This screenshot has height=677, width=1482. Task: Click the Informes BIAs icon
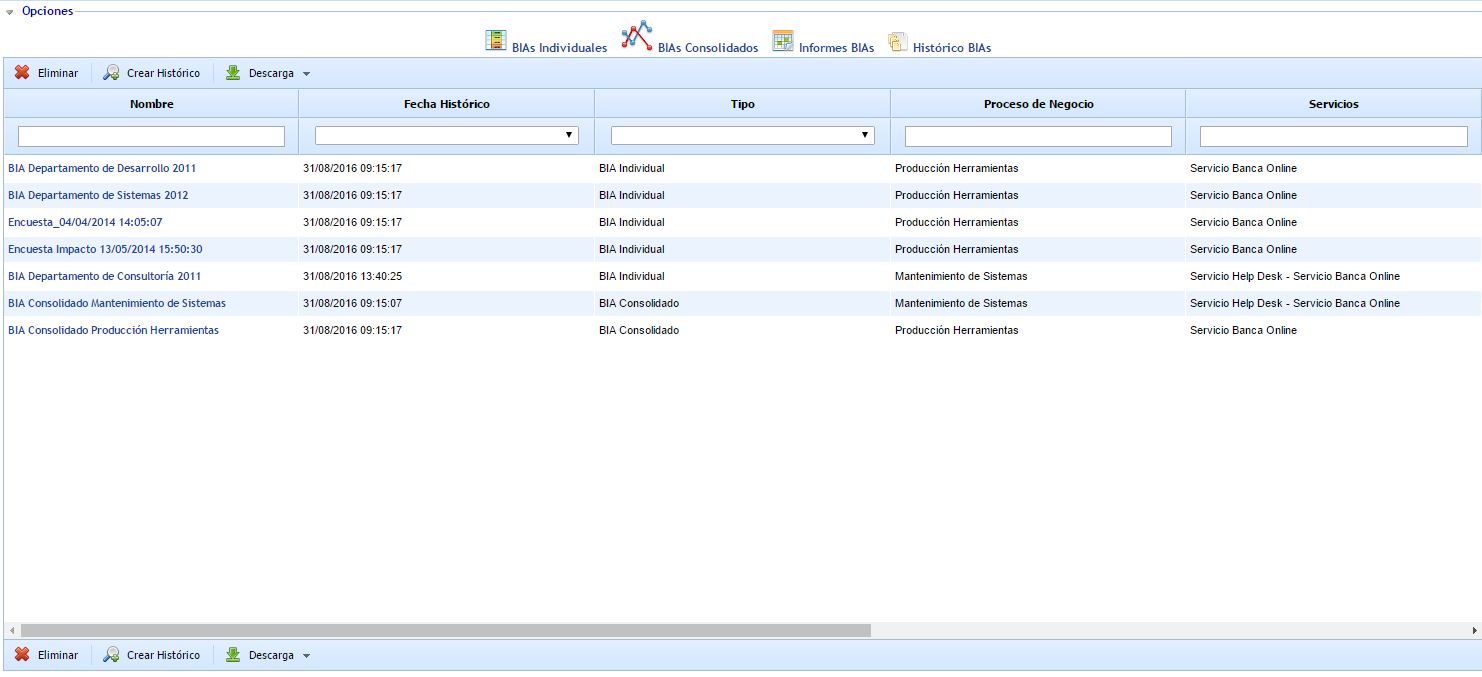coord(782,41)
